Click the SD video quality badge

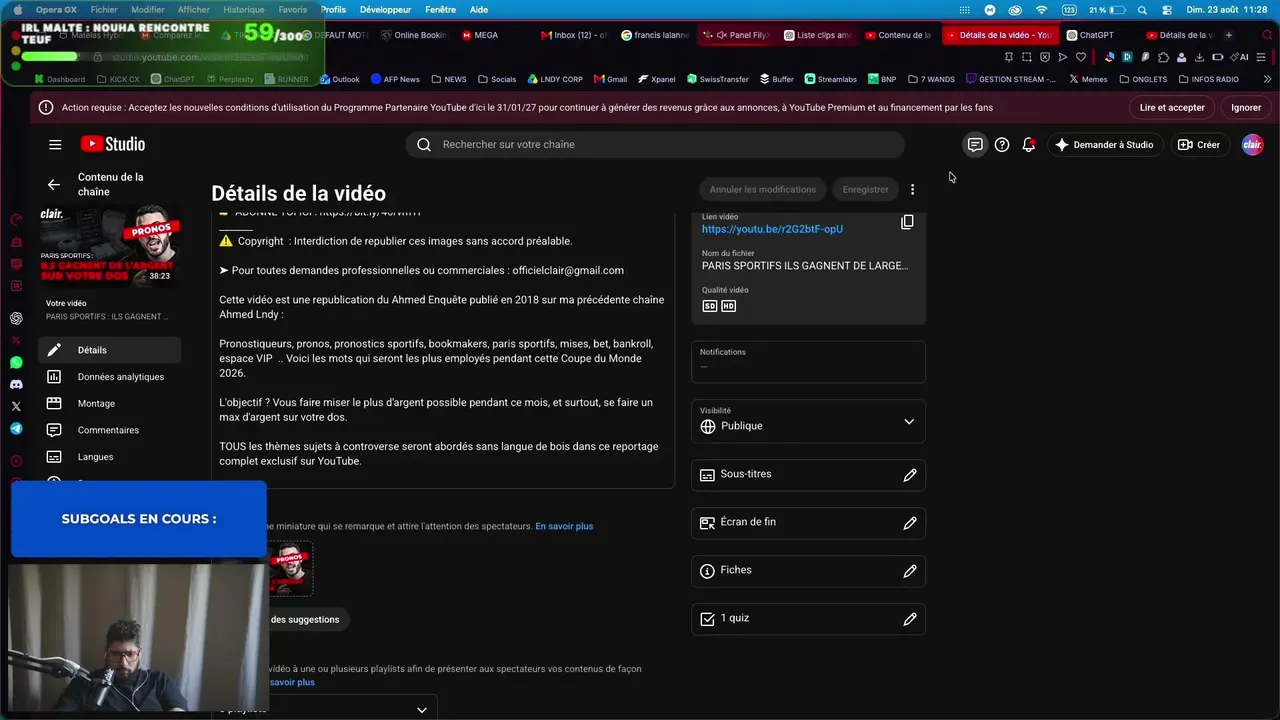tap(710, 306)
